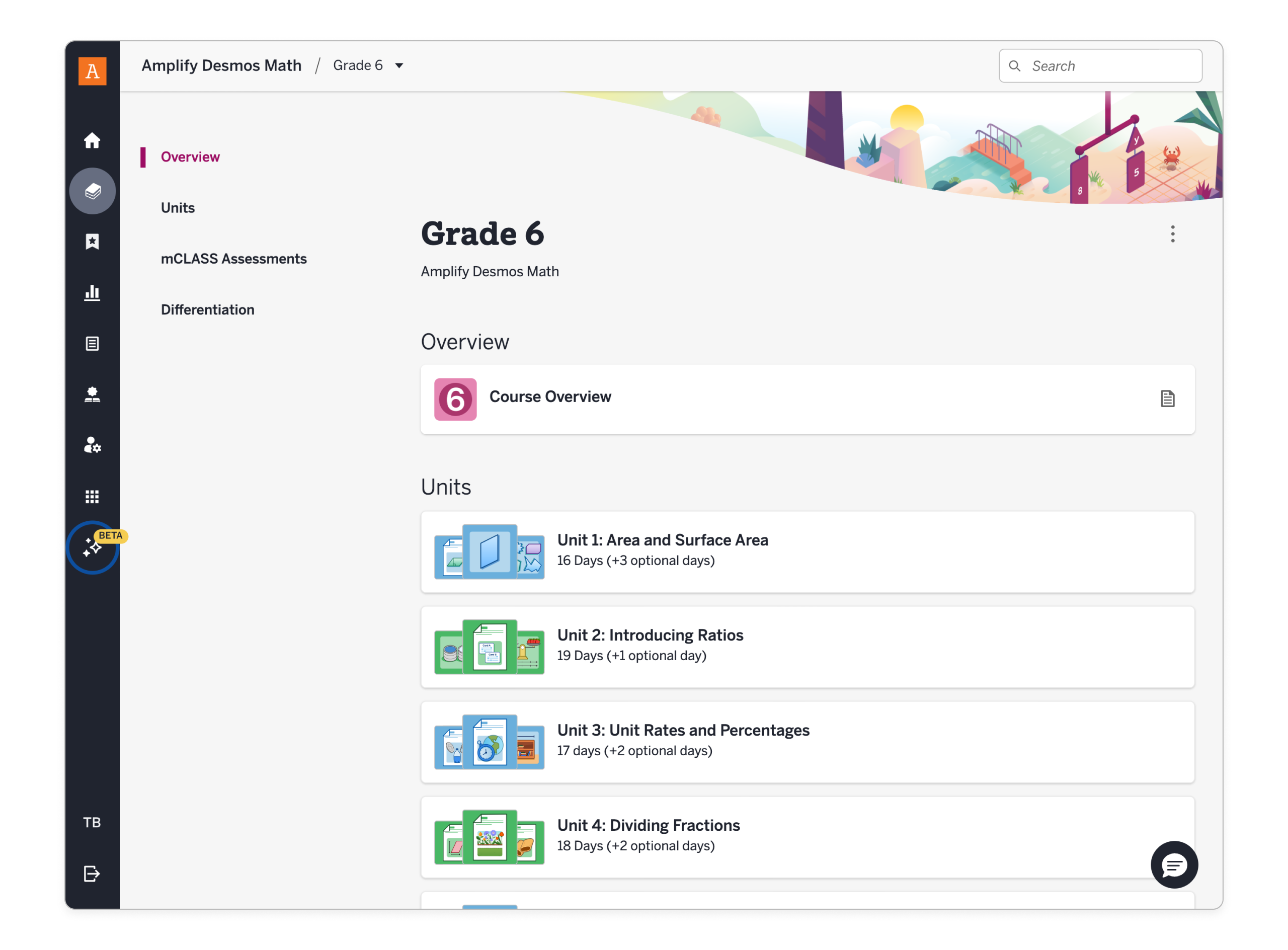The height and width of the screenshot is (950, 1288).
Task: Go to Home in the sidebar
Action: point(93,141)
